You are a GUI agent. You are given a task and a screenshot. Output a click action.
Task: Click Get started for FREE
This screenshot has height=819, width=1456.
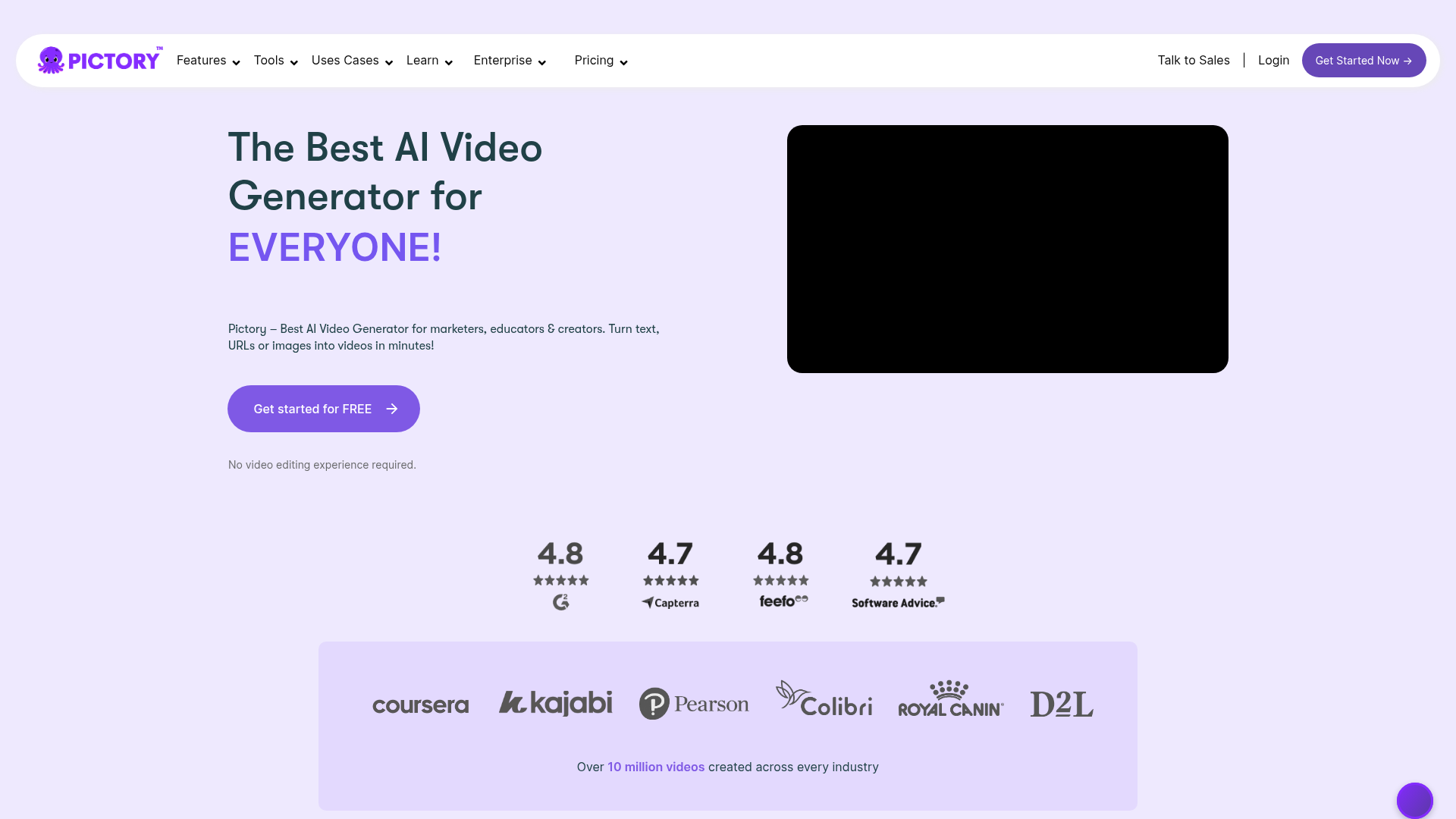coord(323,409)
